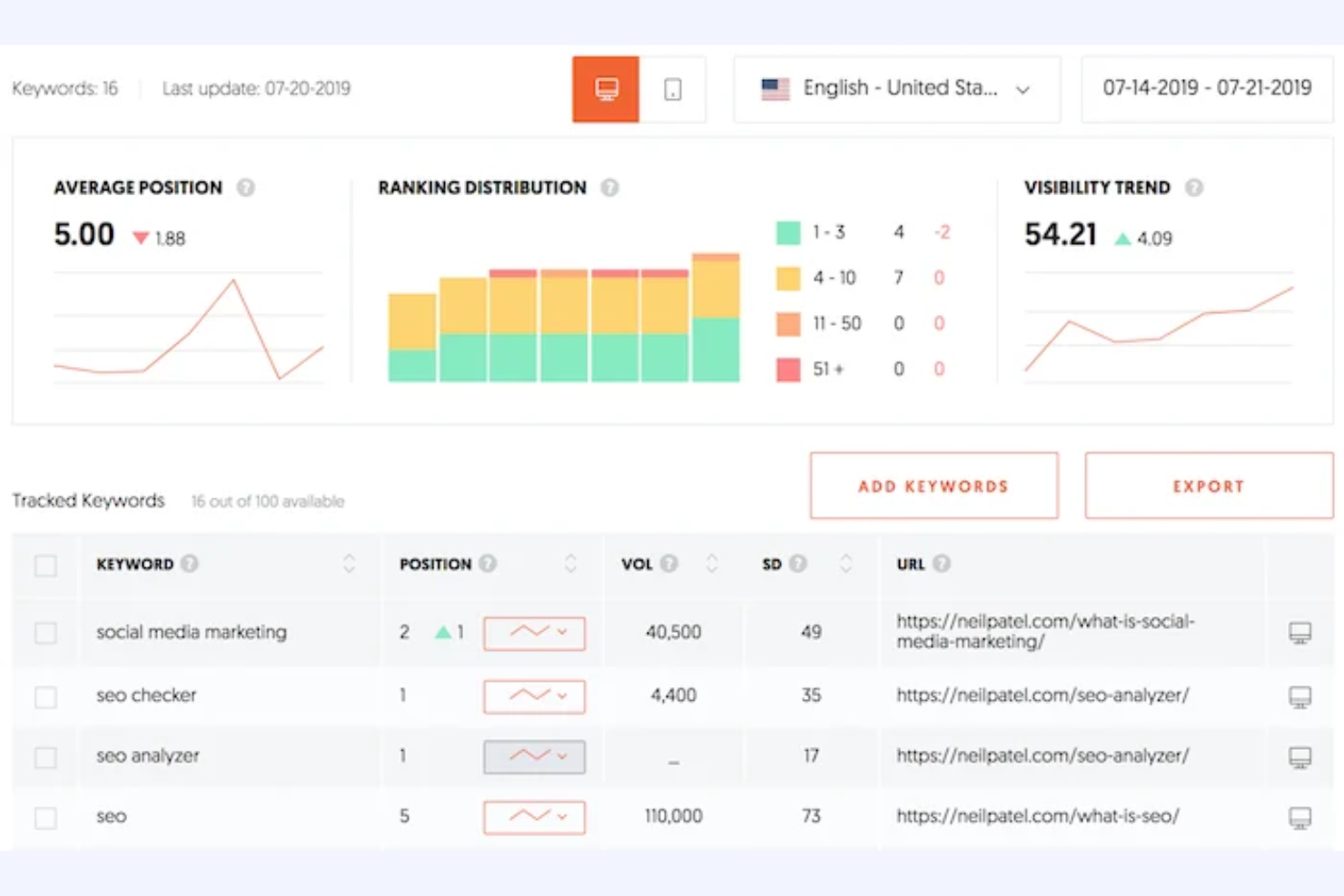Open the Visibility Trend help tooltip
The width and height of the screenshot is (1344, 896).
point(1195,188)
